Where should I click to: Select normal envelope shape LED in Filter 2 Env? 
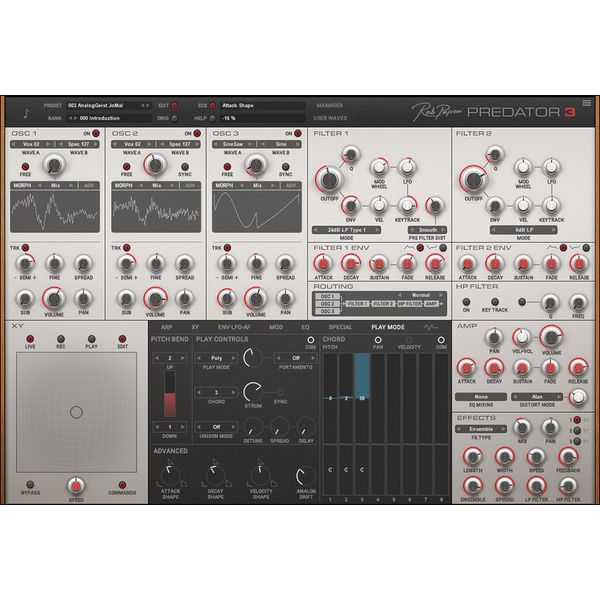[563, 248]
